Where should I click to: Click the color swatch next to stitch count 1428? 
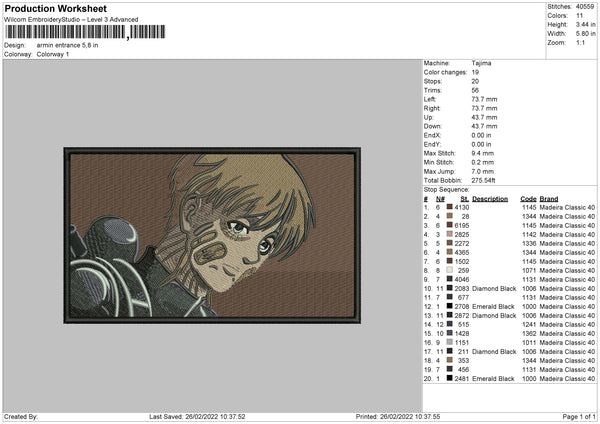[450, 333]
